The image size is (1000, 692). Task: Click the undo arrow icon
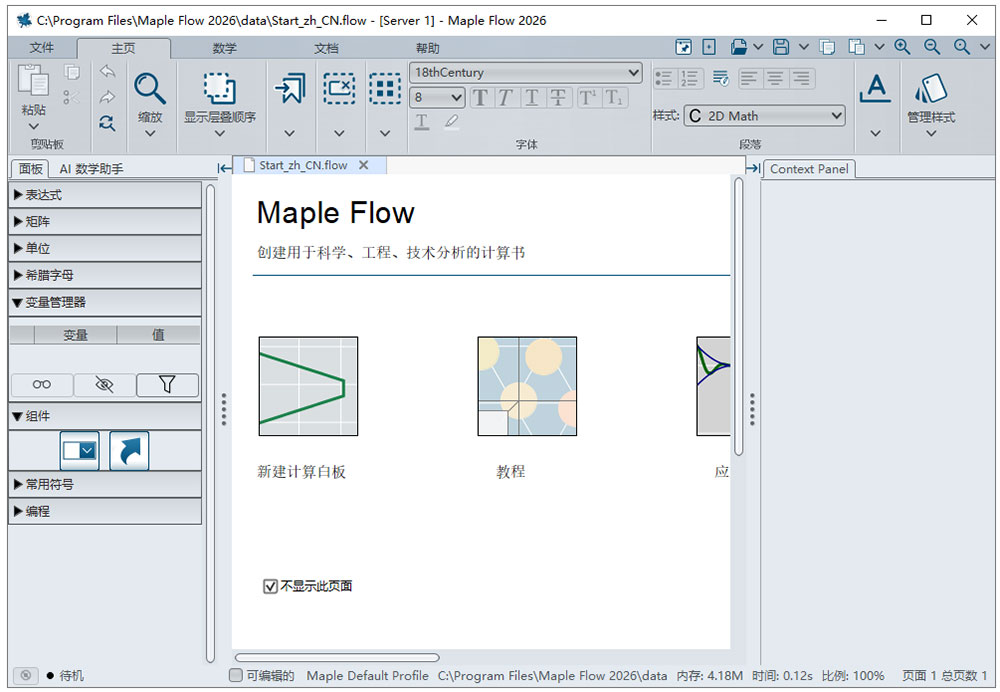pyautogui.click(x=107, y=71)
